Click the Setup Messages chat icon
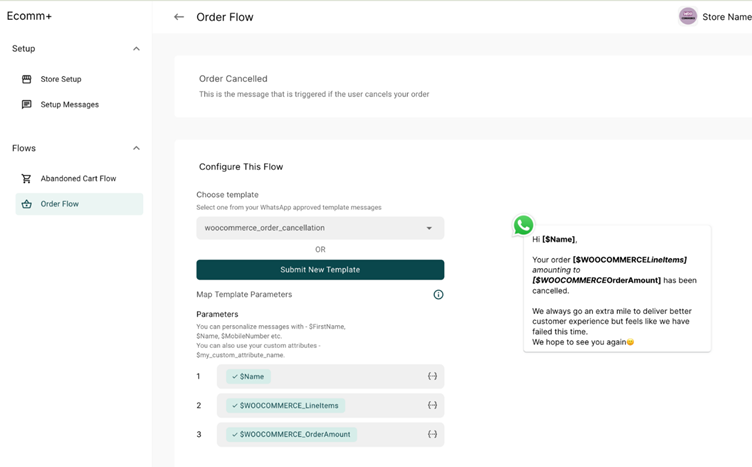Screen dimensions: 752x467 pyautogui.click(x=27, y=105)
